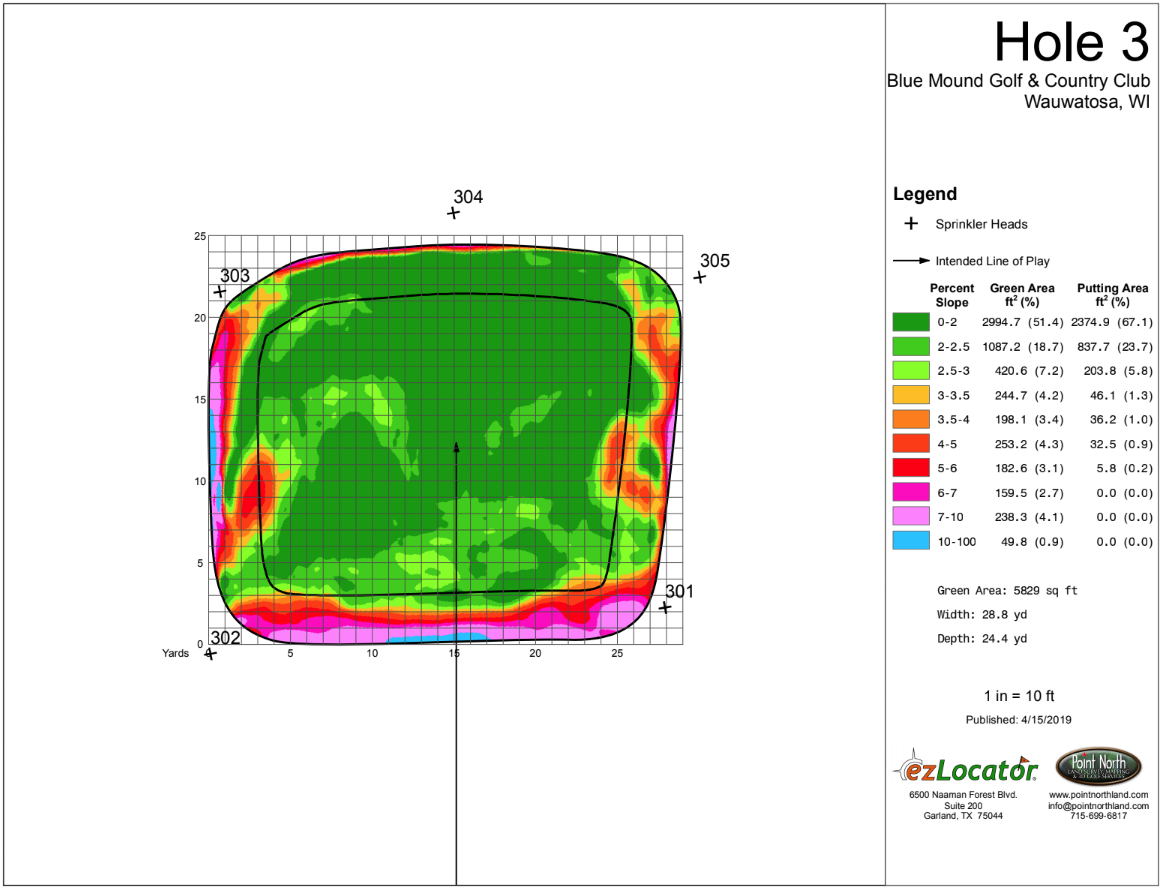Screen dimensions: 1163x890
Task: Click sprinkler head marker 305
Action: (x=699, y=277)
